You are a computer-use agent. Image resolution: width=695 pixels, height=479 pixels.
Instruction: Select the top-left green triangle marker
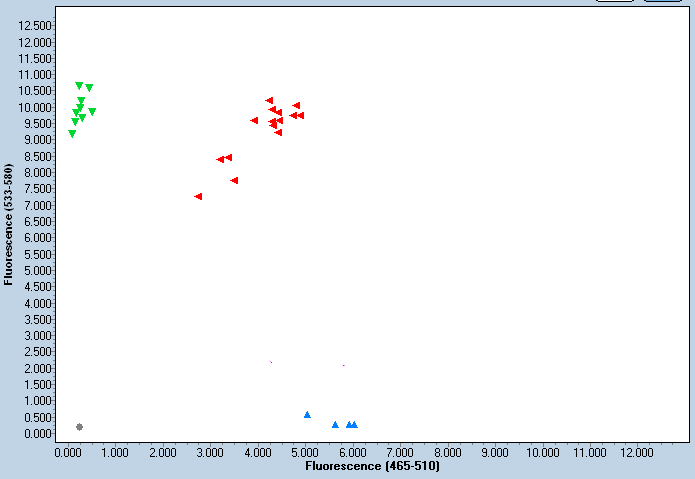(x=79, y=85)
